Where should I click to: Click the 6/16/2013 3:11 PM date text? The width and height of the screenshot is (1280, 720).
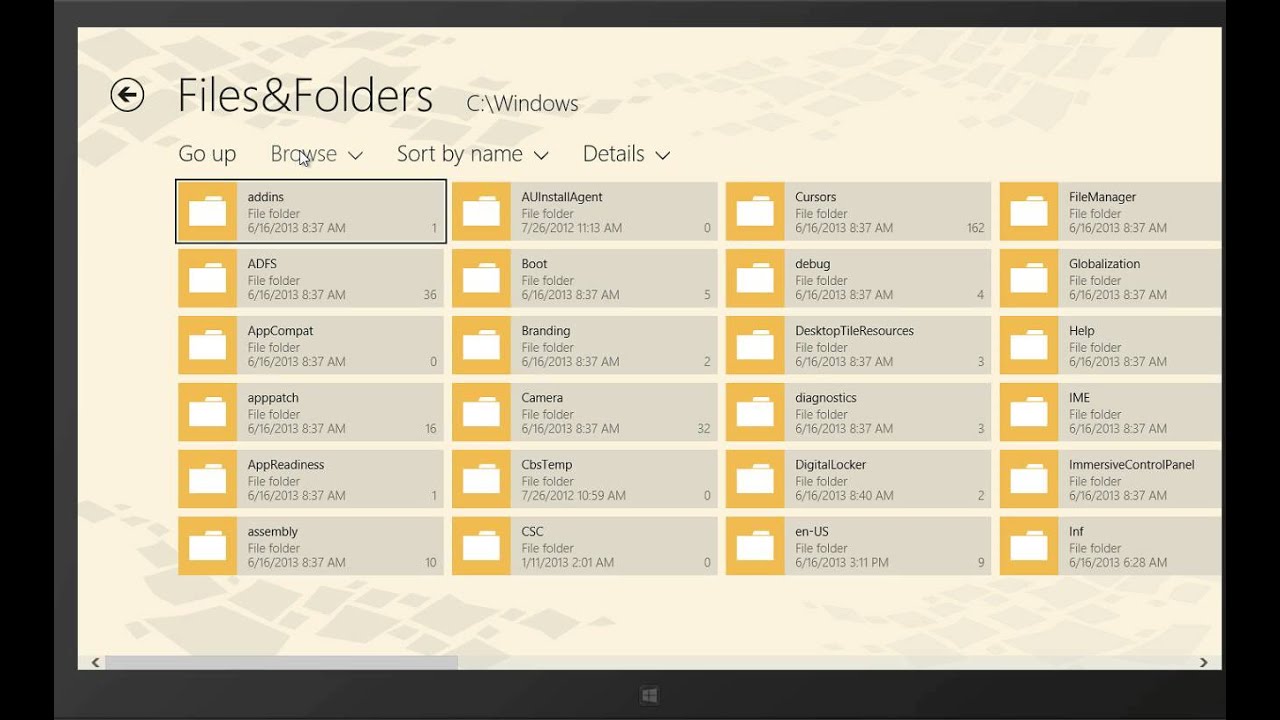tap(842, 562)
